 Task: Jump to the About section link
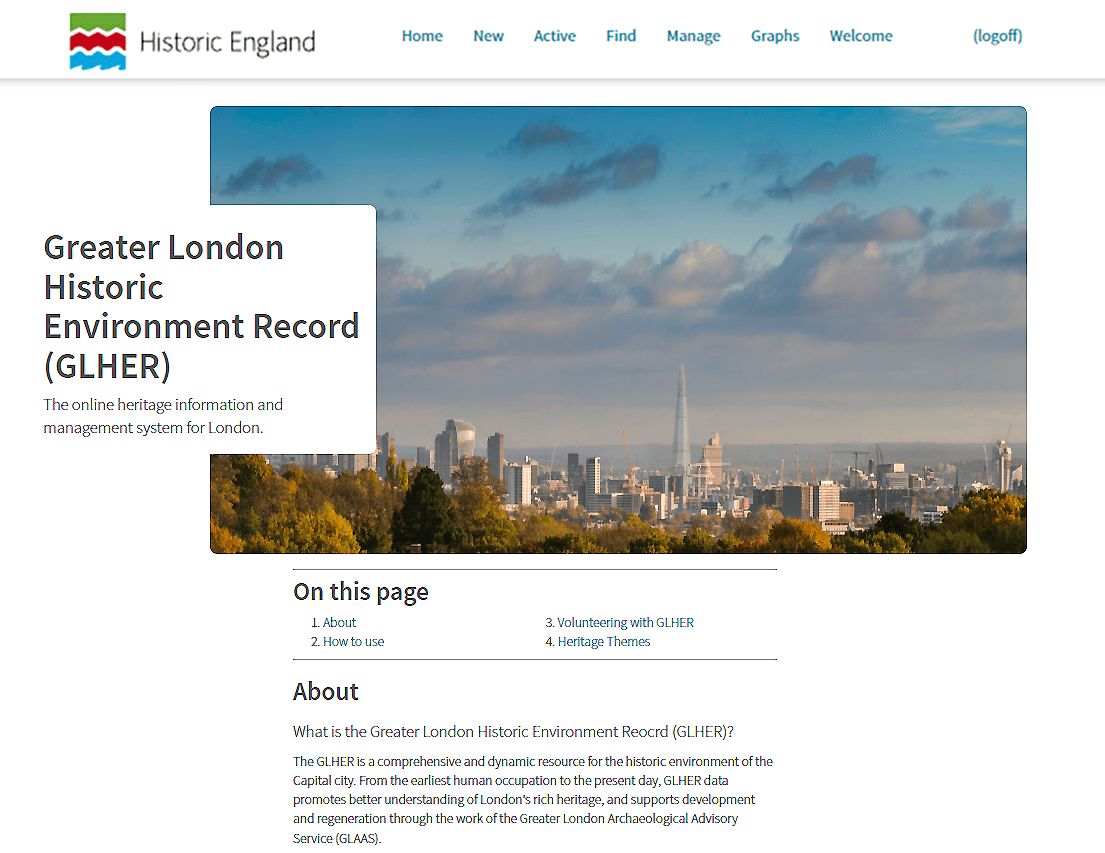click(x=339, y=622)
